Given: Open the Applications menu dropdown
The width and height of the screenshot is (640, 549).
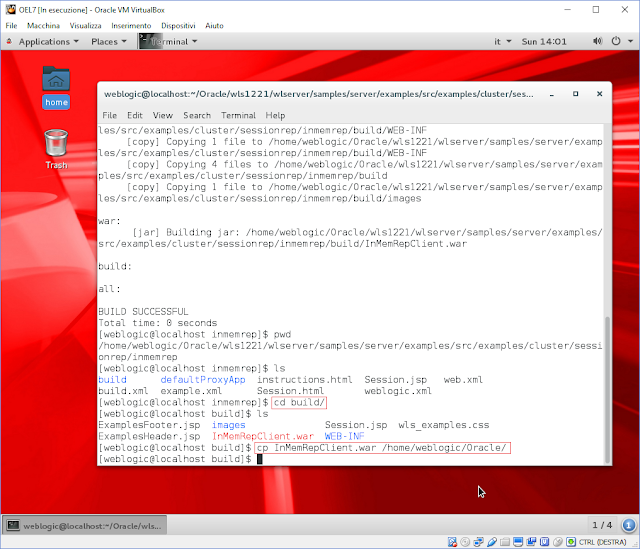Looking at the screenshot, I should [48, 42].
